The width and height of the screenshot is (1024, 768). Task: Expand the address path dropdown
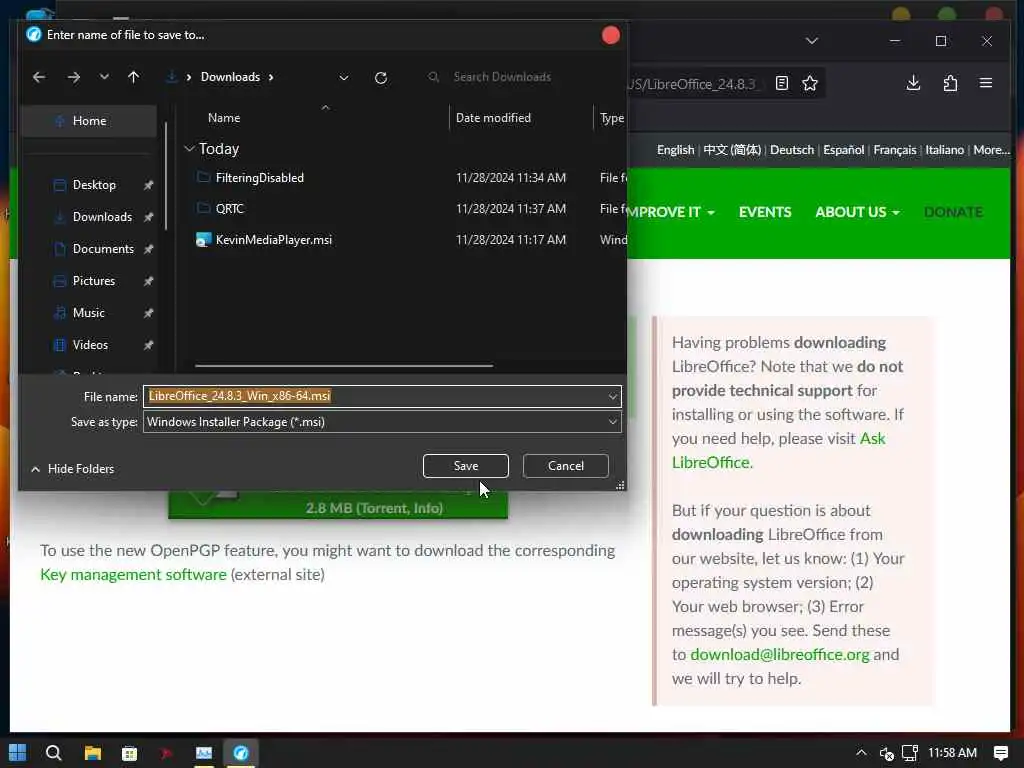[x=344, y=78]
